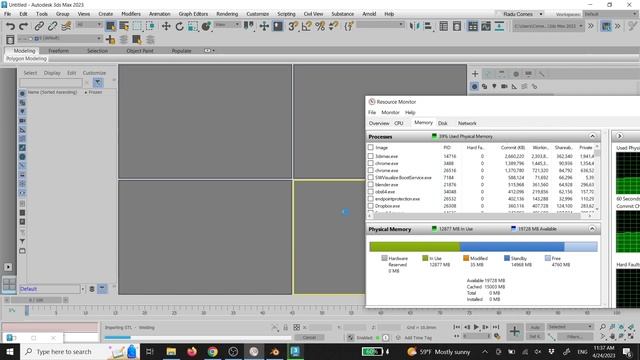640x360 pixels.
Task: Toggle the Scene Explorer icon
Action: (443, 27)
